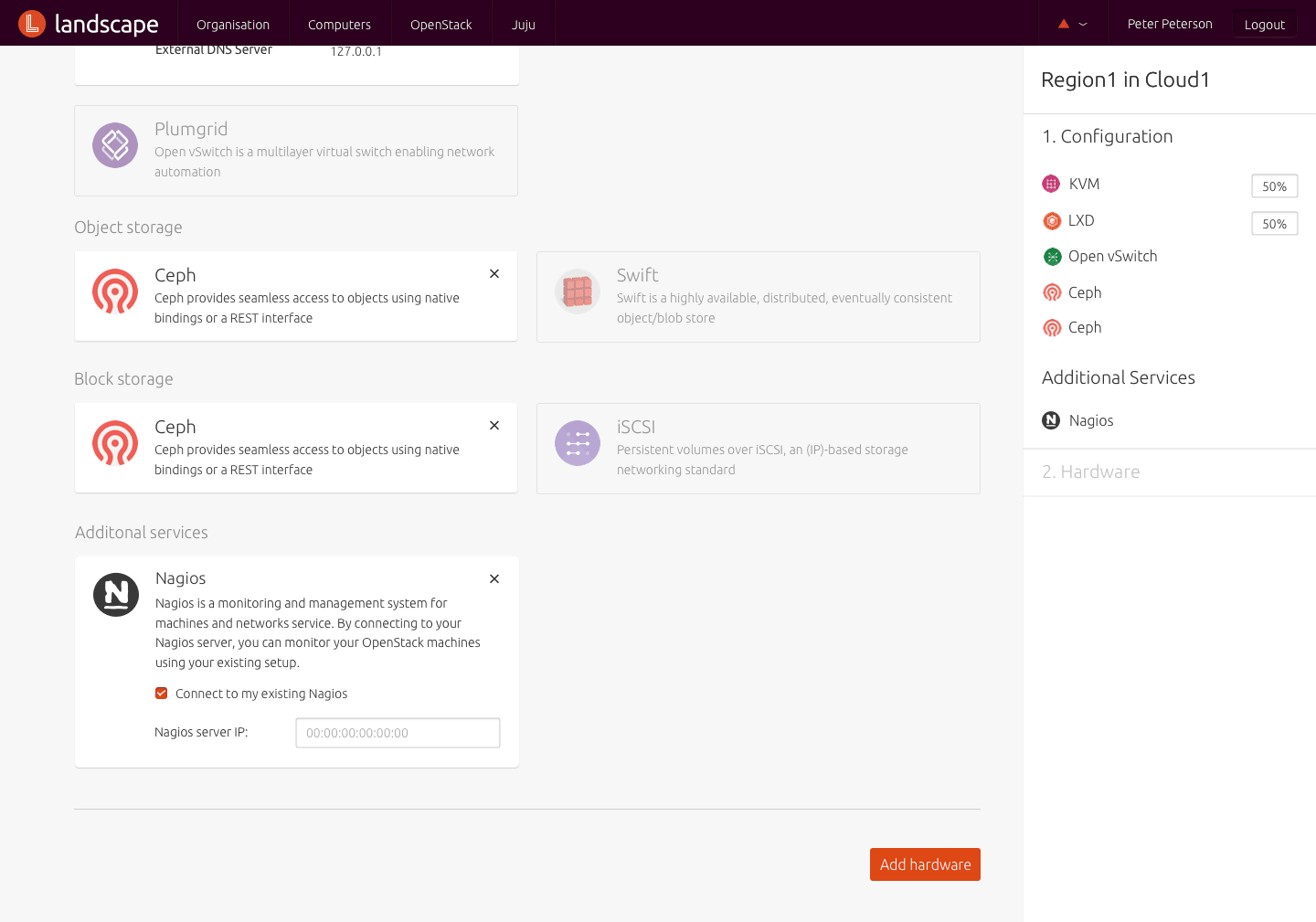Click the 127.0.0.1 DNS value
This screenshot has height=922, width=1316.
[356, 51]
